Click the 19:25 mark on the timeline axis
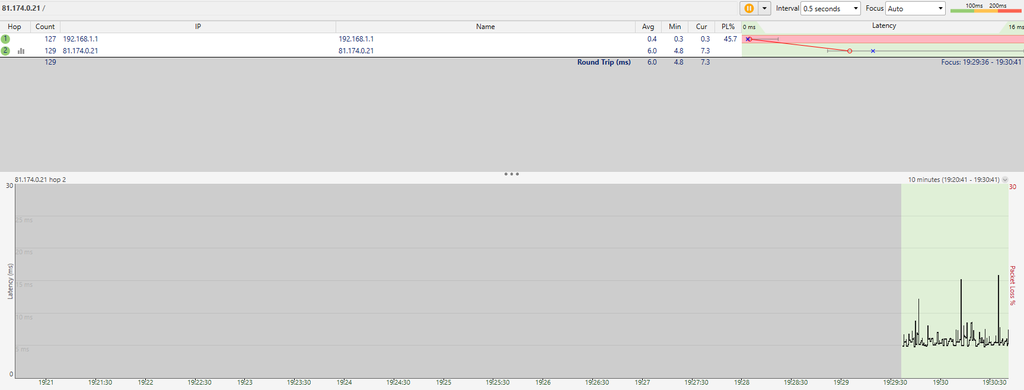This screenshot has width=1024, height=390. coord(444,382)
